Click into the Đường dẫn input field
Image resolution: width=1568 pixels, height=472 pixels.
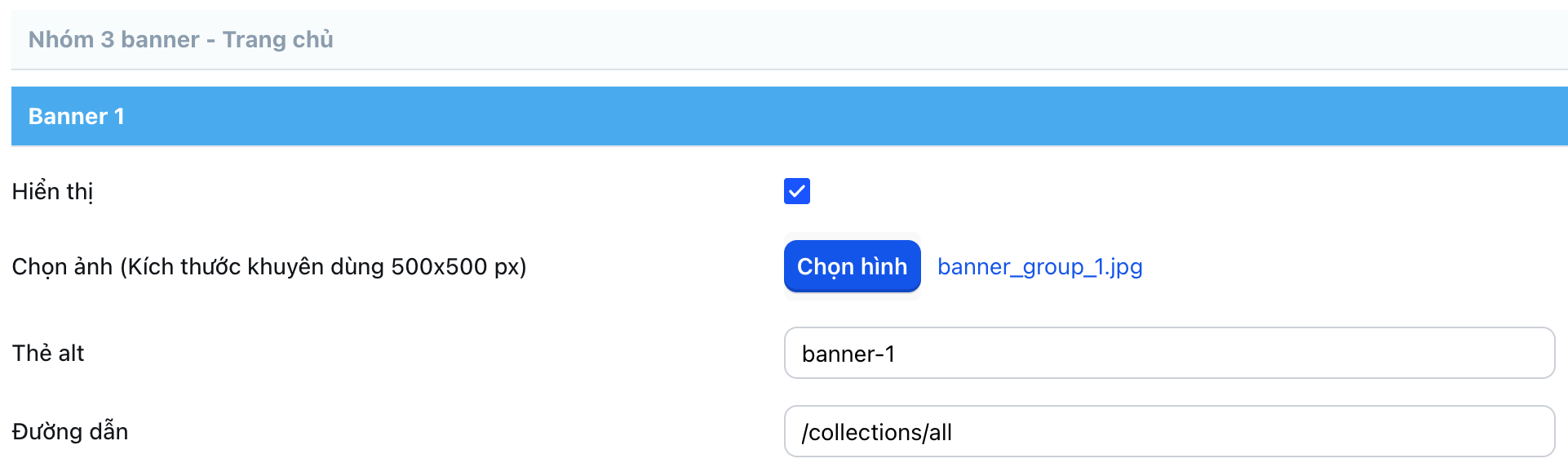pos(1168,432)
